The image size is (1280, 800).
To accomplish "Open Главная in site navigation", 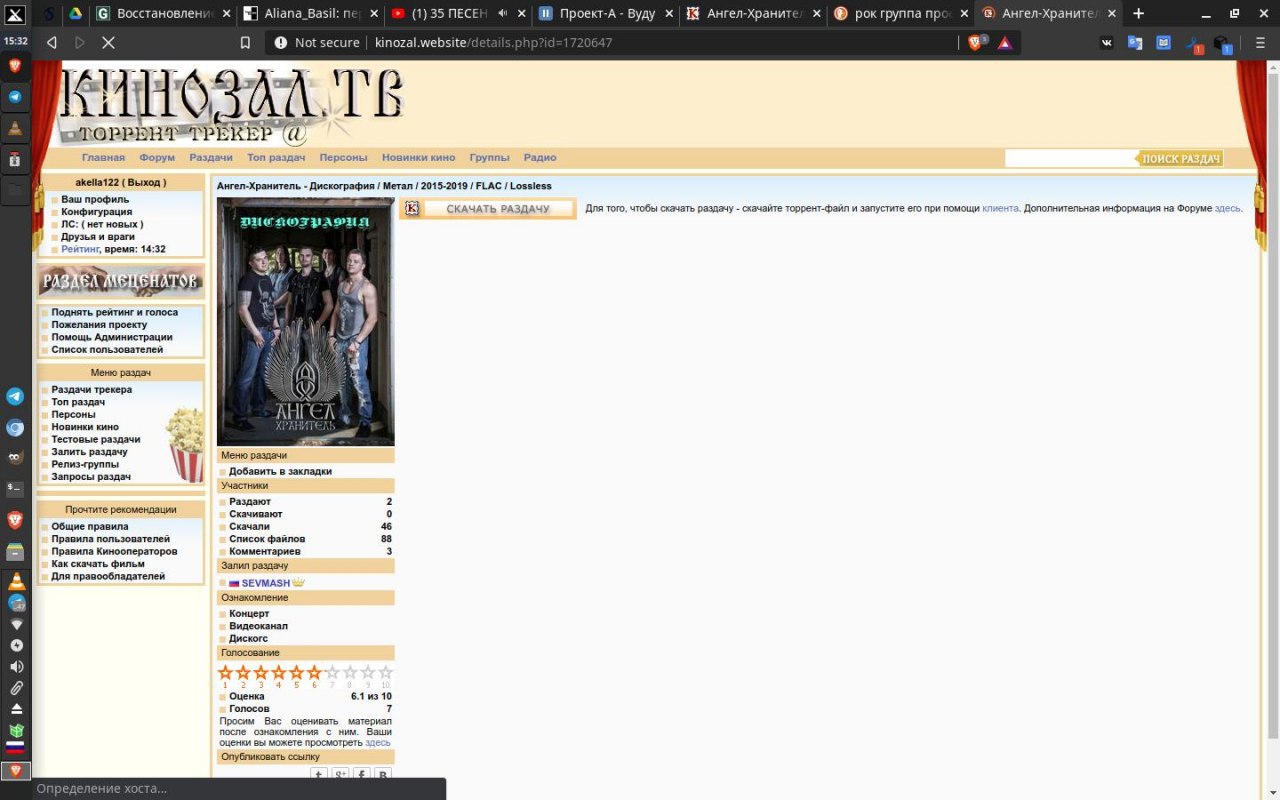I will (103, 158).
